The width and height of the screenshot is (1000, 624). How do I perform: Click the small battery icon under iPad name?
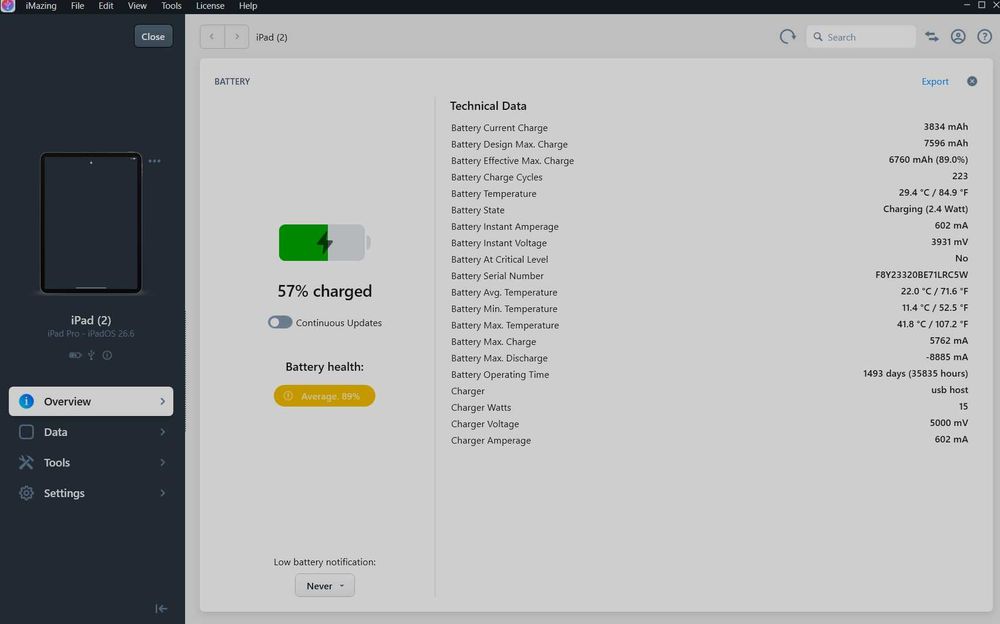click(x=75, y=355)
